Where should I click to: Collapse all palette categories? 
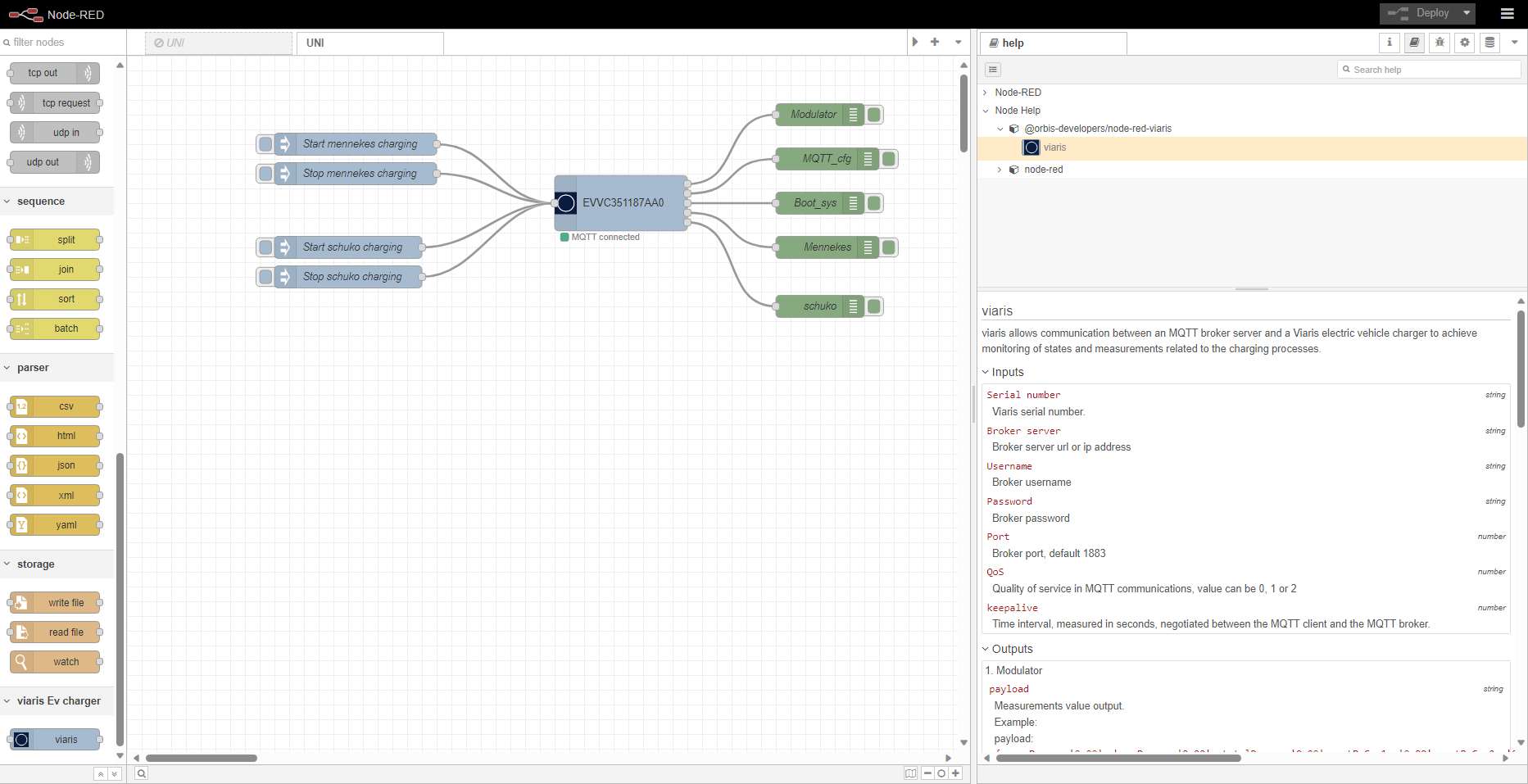(x=101, y=773)
